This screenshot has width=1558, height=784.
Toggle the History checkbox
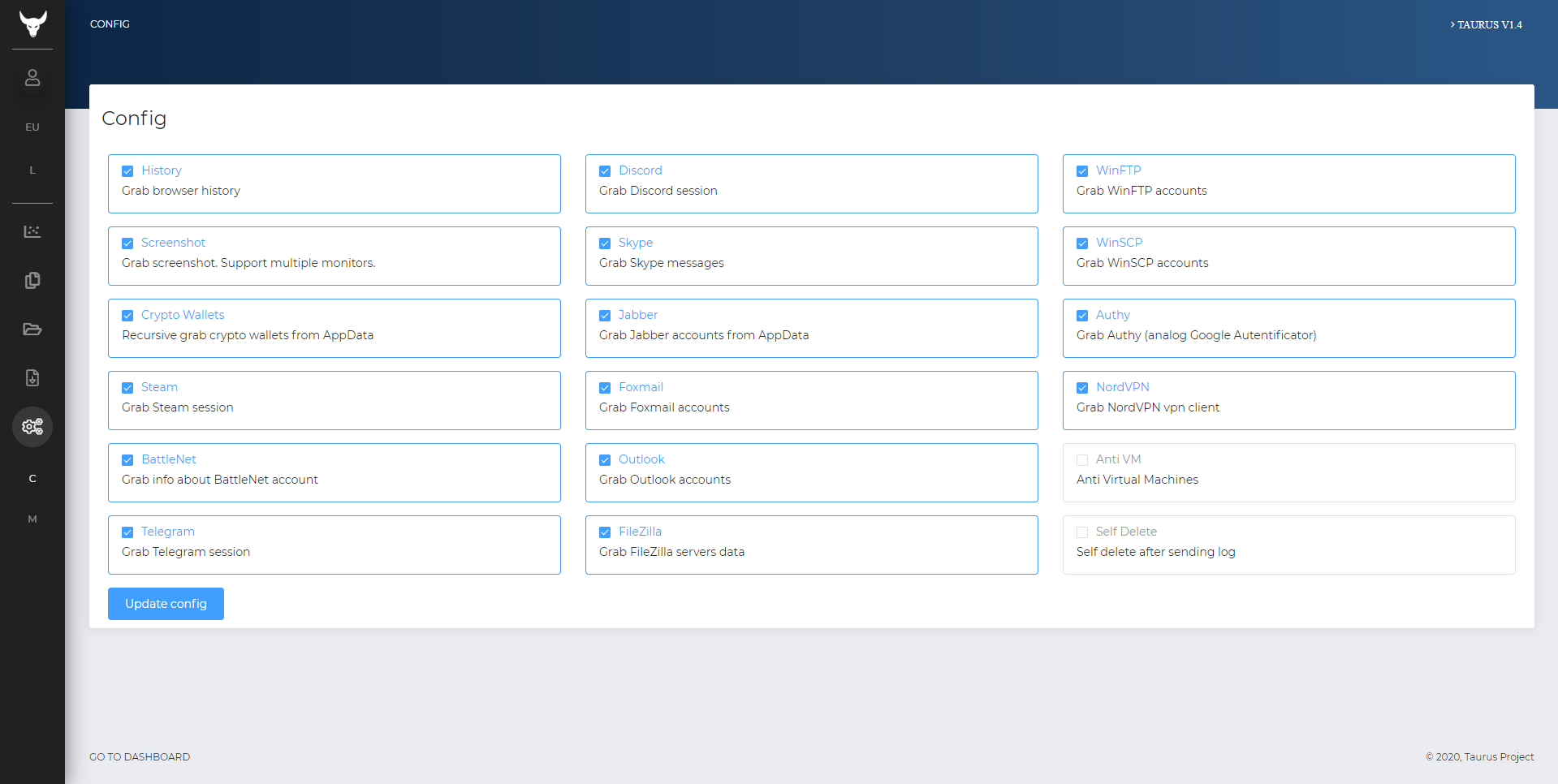[127, 171]
